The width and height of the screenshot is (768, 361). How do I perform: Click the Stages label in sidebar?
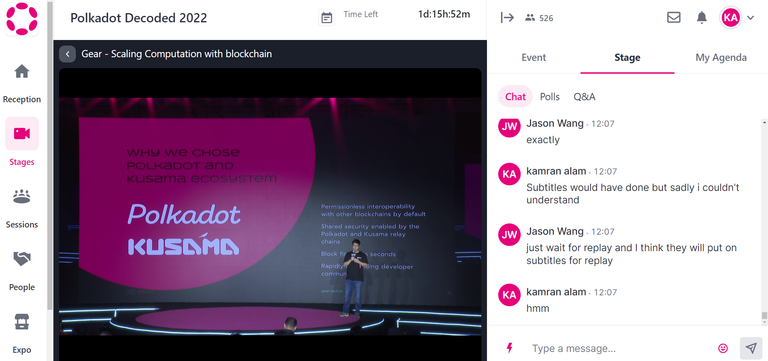(22, 162)
